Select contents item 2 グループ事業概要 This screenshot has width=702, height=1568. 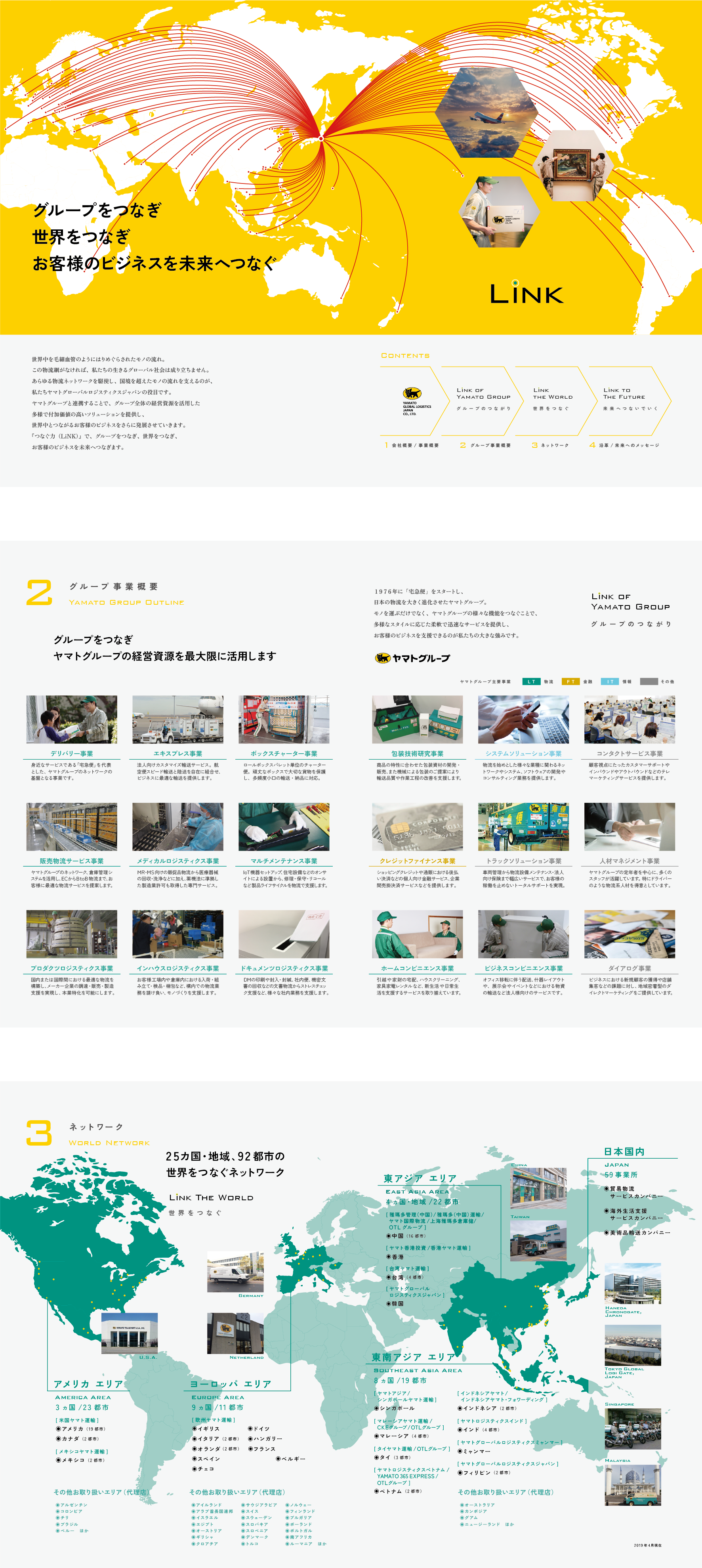pos(485,445)
